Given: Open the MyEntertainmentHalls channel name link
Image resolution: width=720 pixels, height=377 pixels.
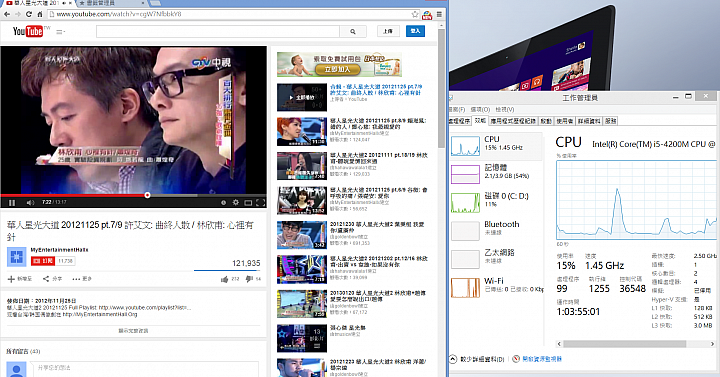Looking at the screenshot, I should [59, 250].
